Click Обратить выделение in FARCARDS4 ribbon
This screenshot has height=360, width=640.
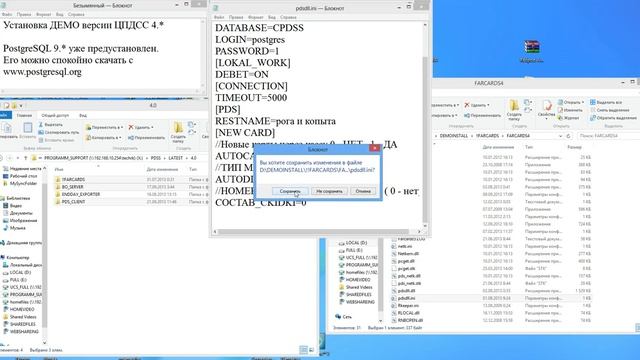tap(613, 118)
